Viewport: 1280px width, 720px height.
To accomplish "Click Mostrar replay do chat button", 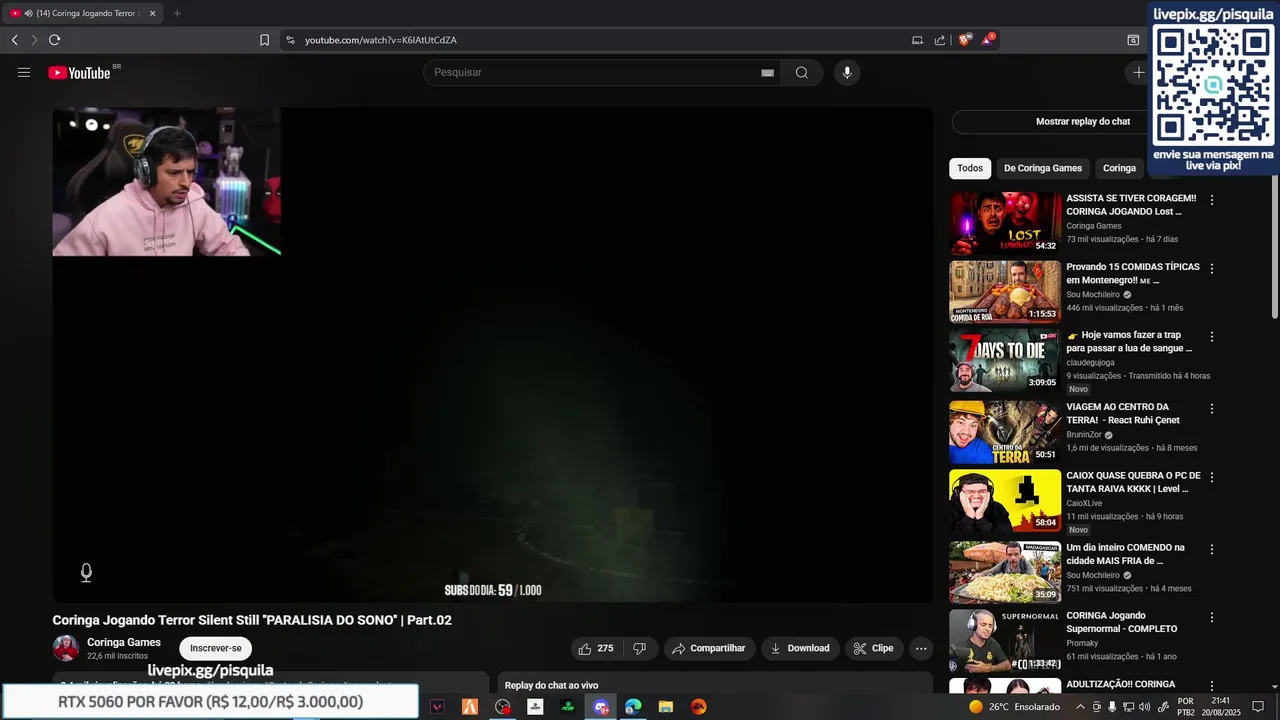I will click(1083, 121).
